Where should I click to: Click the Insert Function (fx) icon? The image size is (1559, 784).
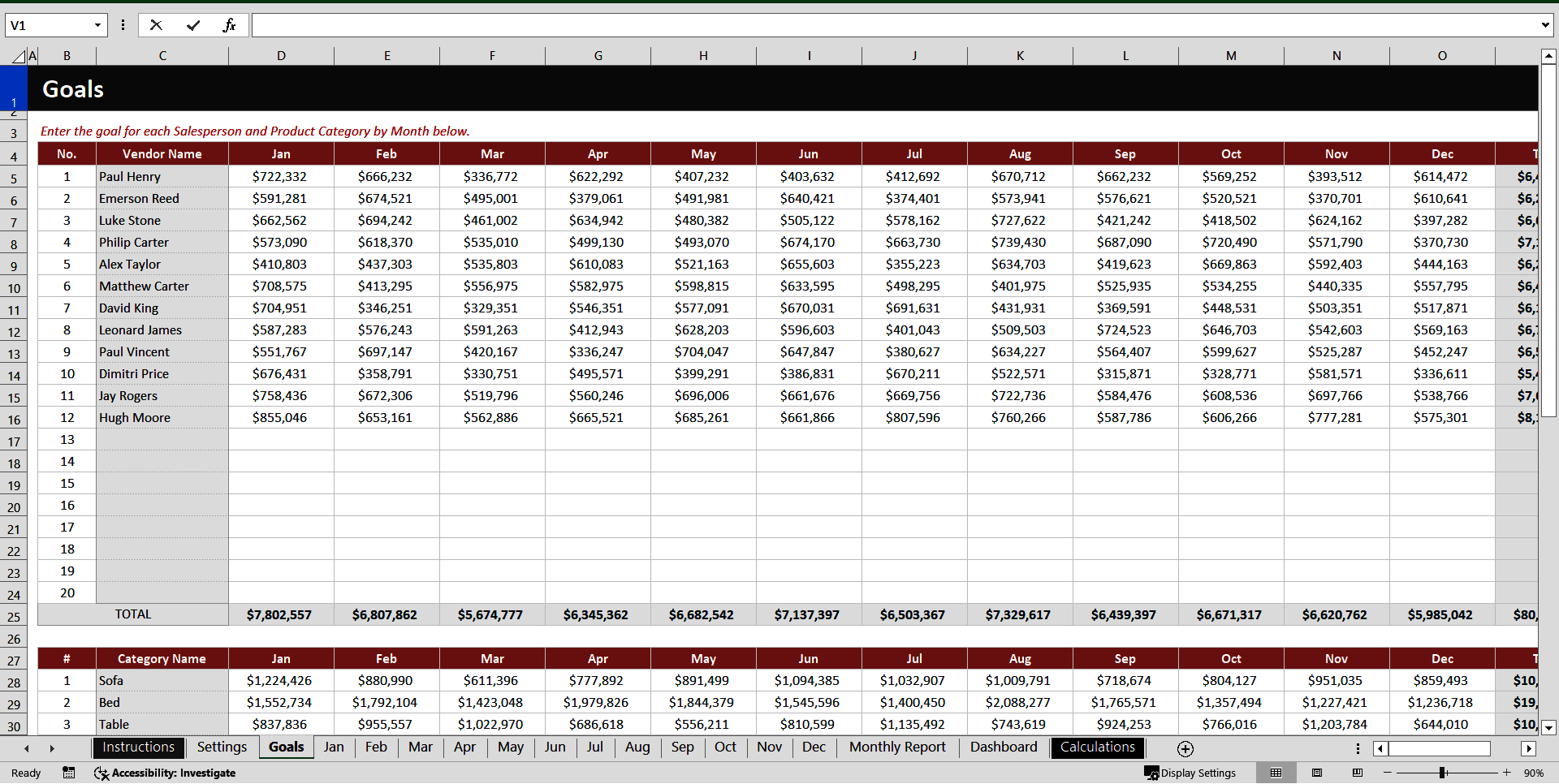pos(230,25)
